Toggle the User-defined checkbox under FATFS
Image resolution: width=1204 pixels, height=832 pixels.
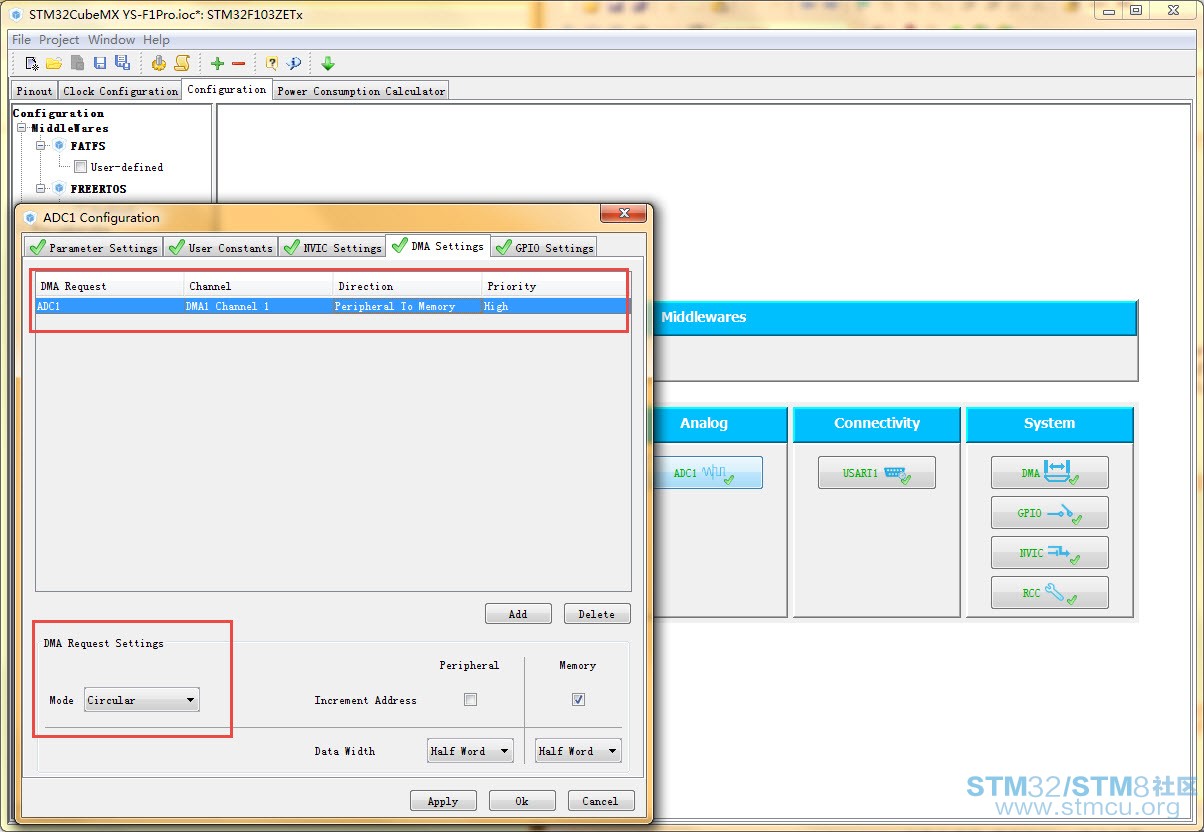(81, 167)
